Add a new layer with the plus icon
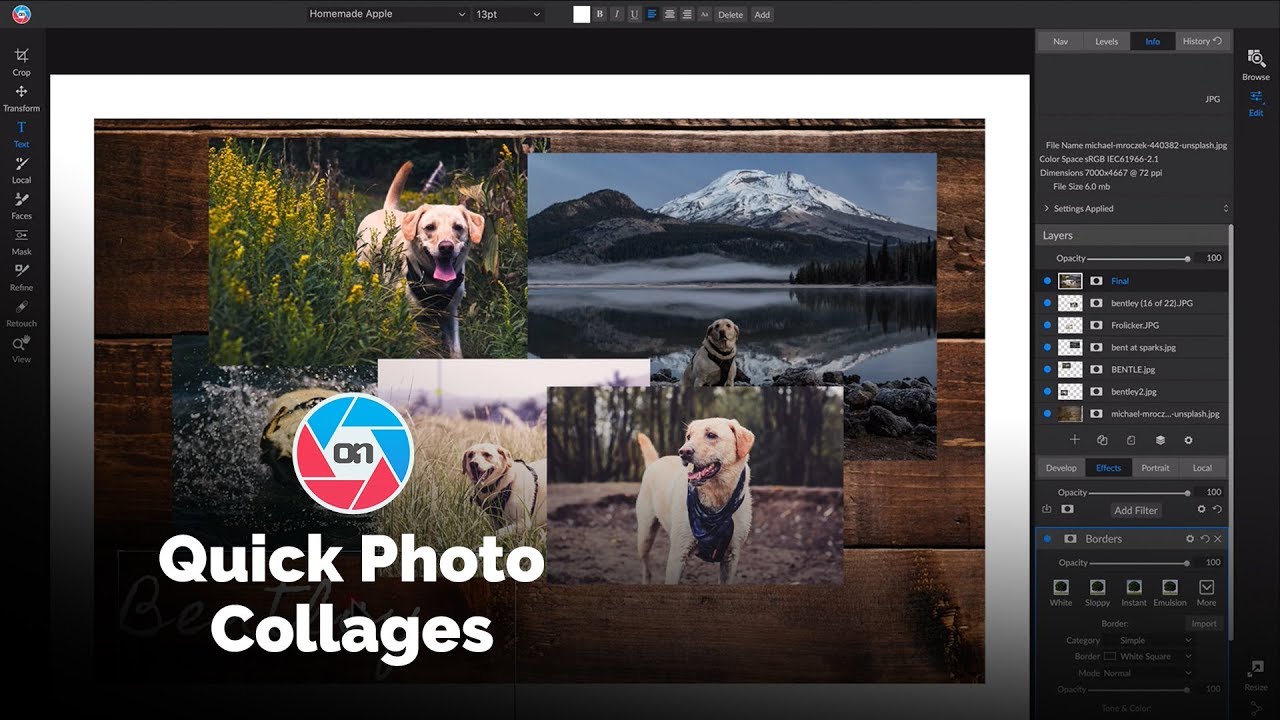The image size is (1280, 720). [1075, 439]
